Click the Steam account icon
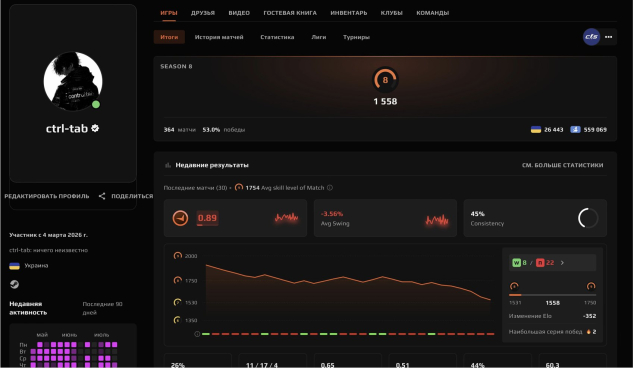Image resolution: width=634 pixels, height=368 pixels. (14, 284)
